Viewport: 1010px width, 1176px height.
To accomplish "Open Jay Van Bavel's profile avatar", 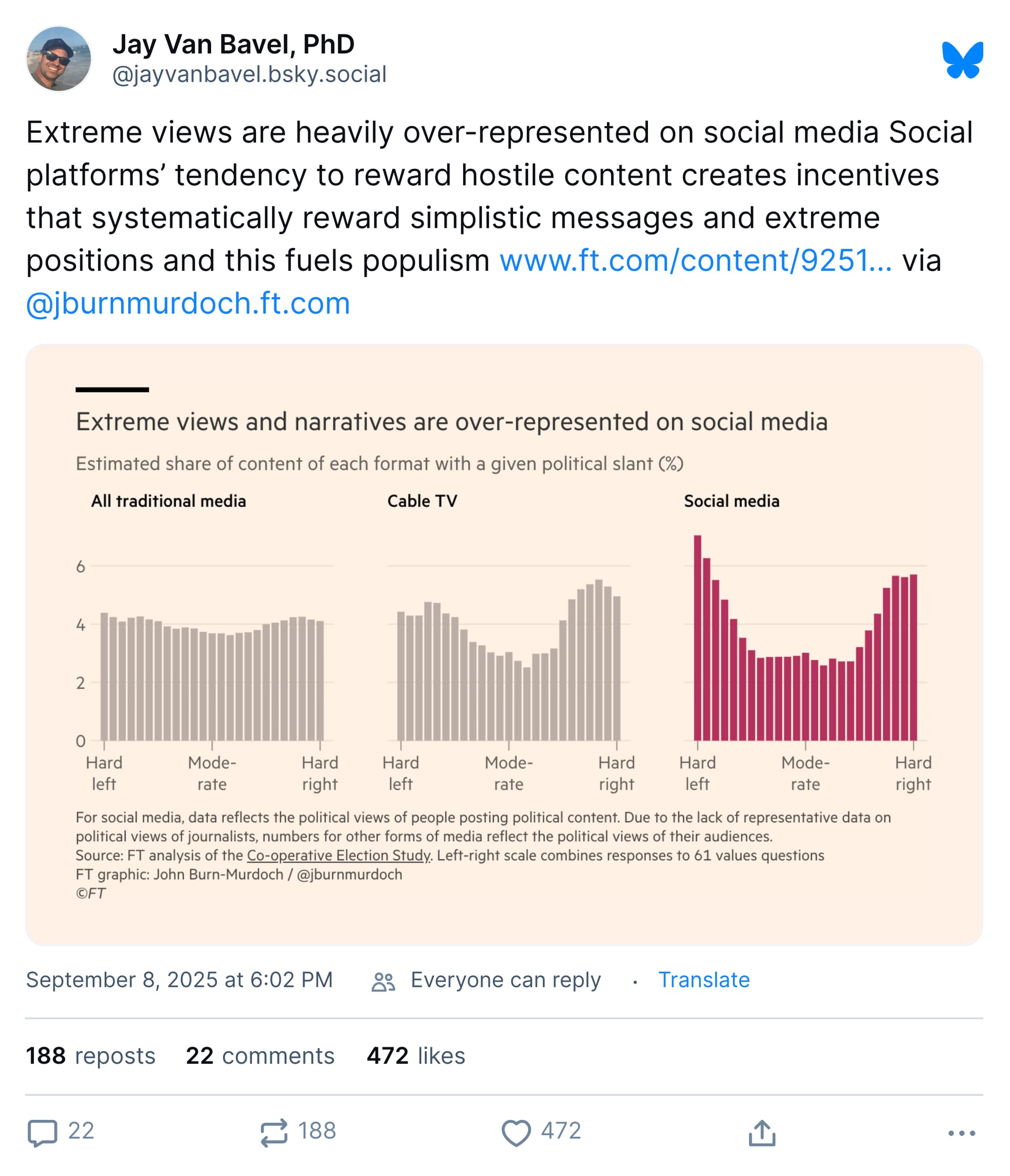I will (x=59, y=59).
